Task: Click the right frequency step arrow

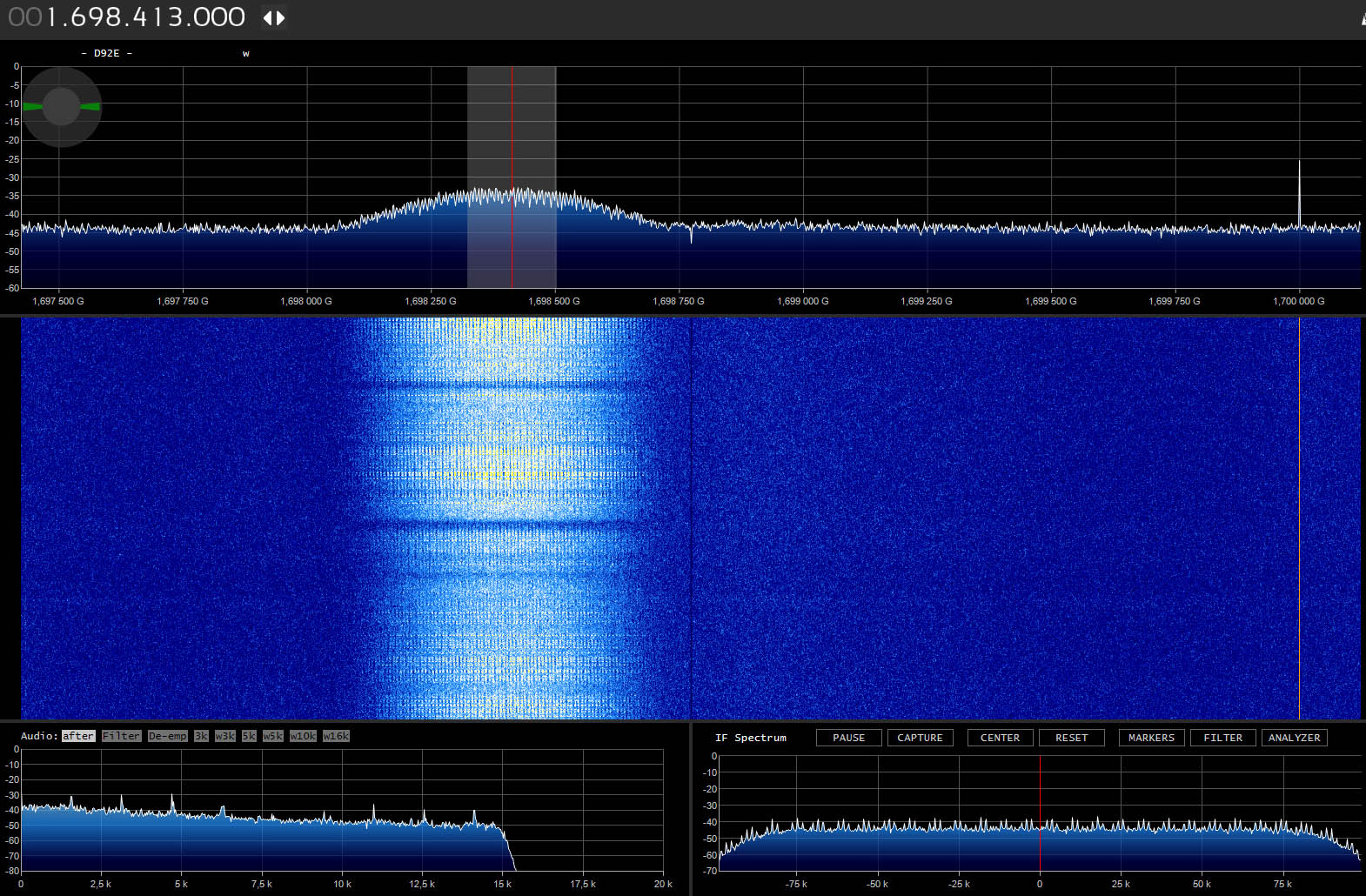Action: pos(280,18)
